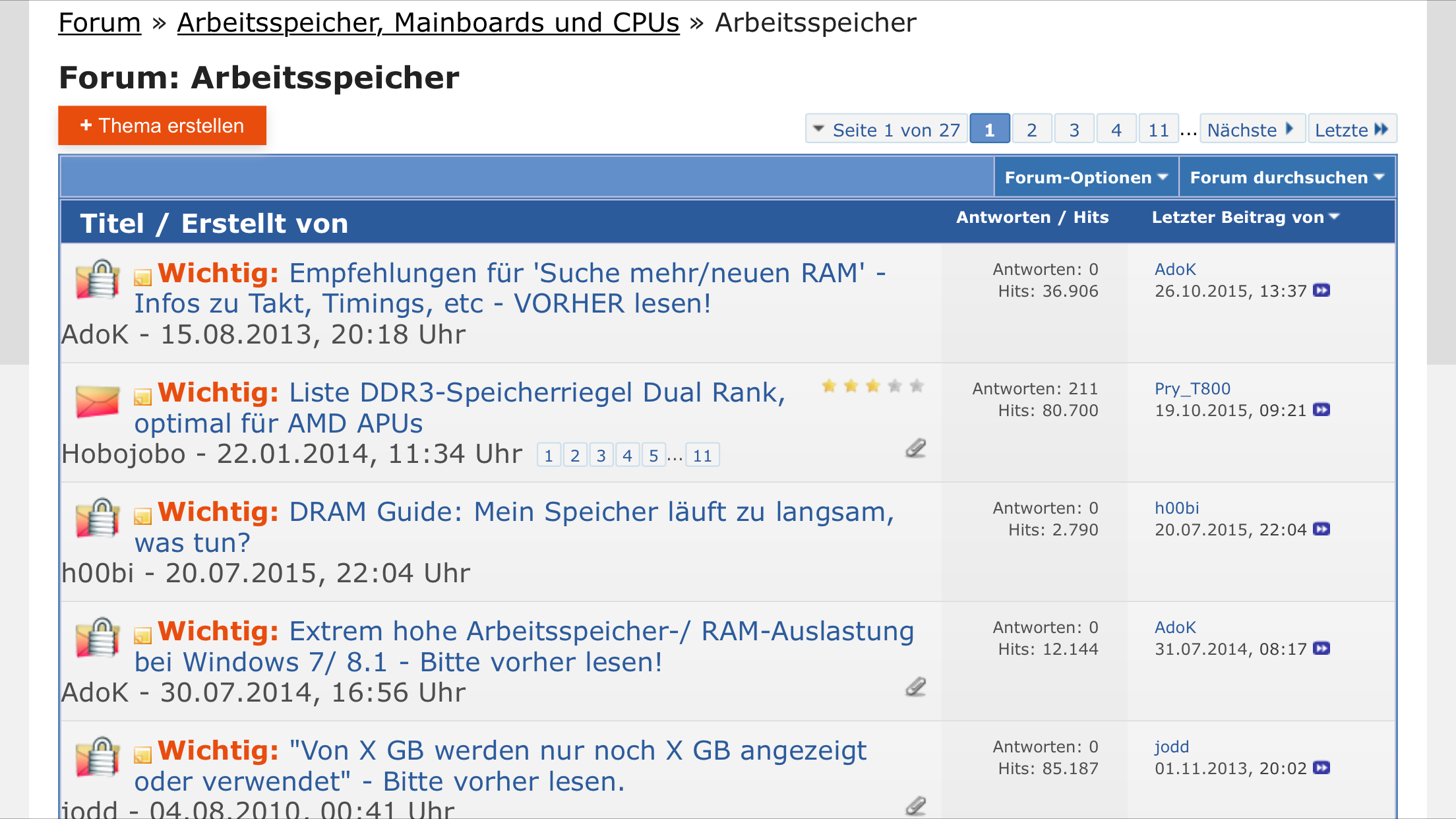Viewport: 1456px width, 819px height.
Task: Click Nächste page button
Action: [1251, 129]
